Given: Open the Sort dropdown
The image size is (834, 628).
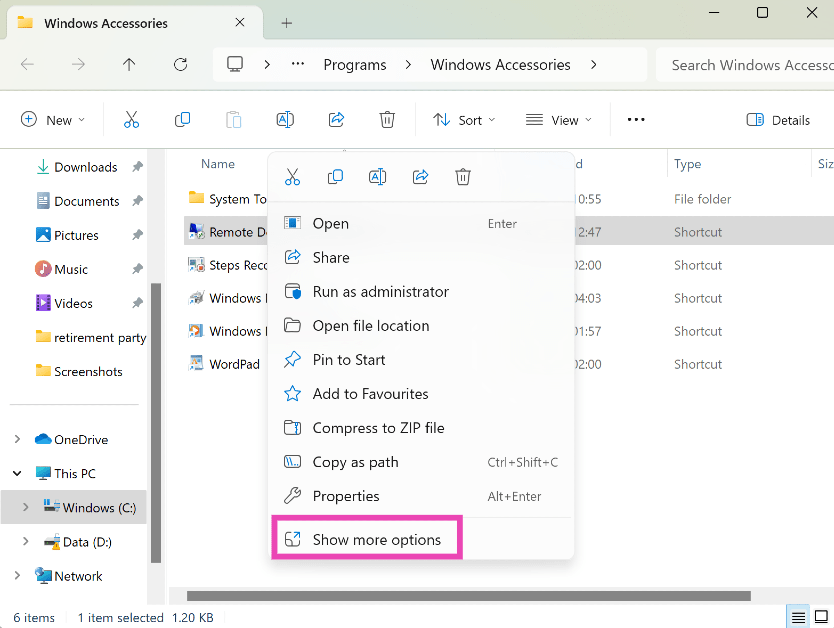Looking at the screenshot, I should tap(463, 119).
